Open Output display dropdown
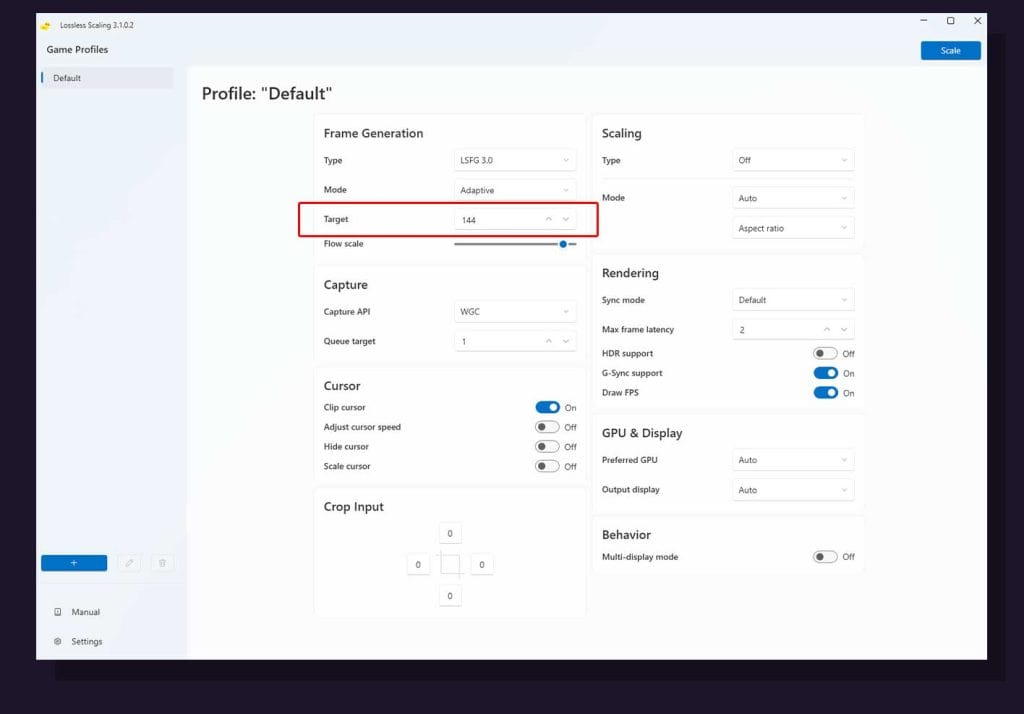This screenshot has height=714, width=1024. point(793,490)
